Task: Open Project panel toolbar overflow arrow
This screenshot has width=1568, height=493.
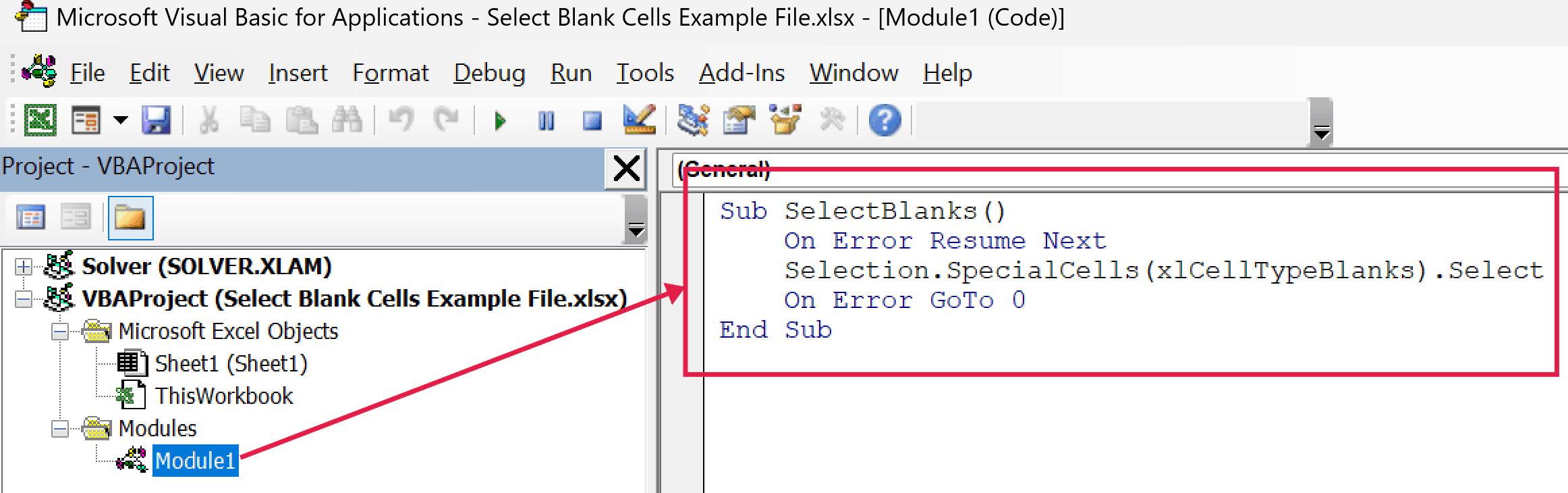Action: point(636,230)
